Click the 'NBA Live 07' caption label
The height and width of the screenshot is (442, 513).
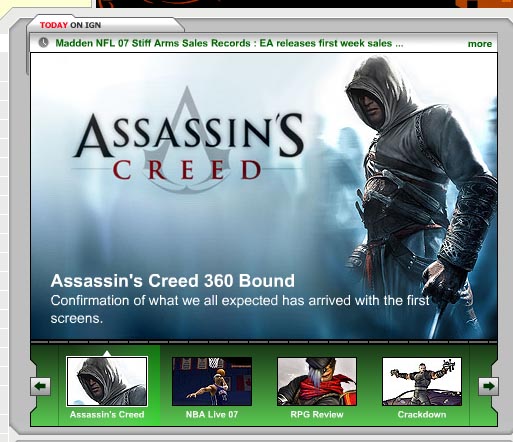(212, 415)
